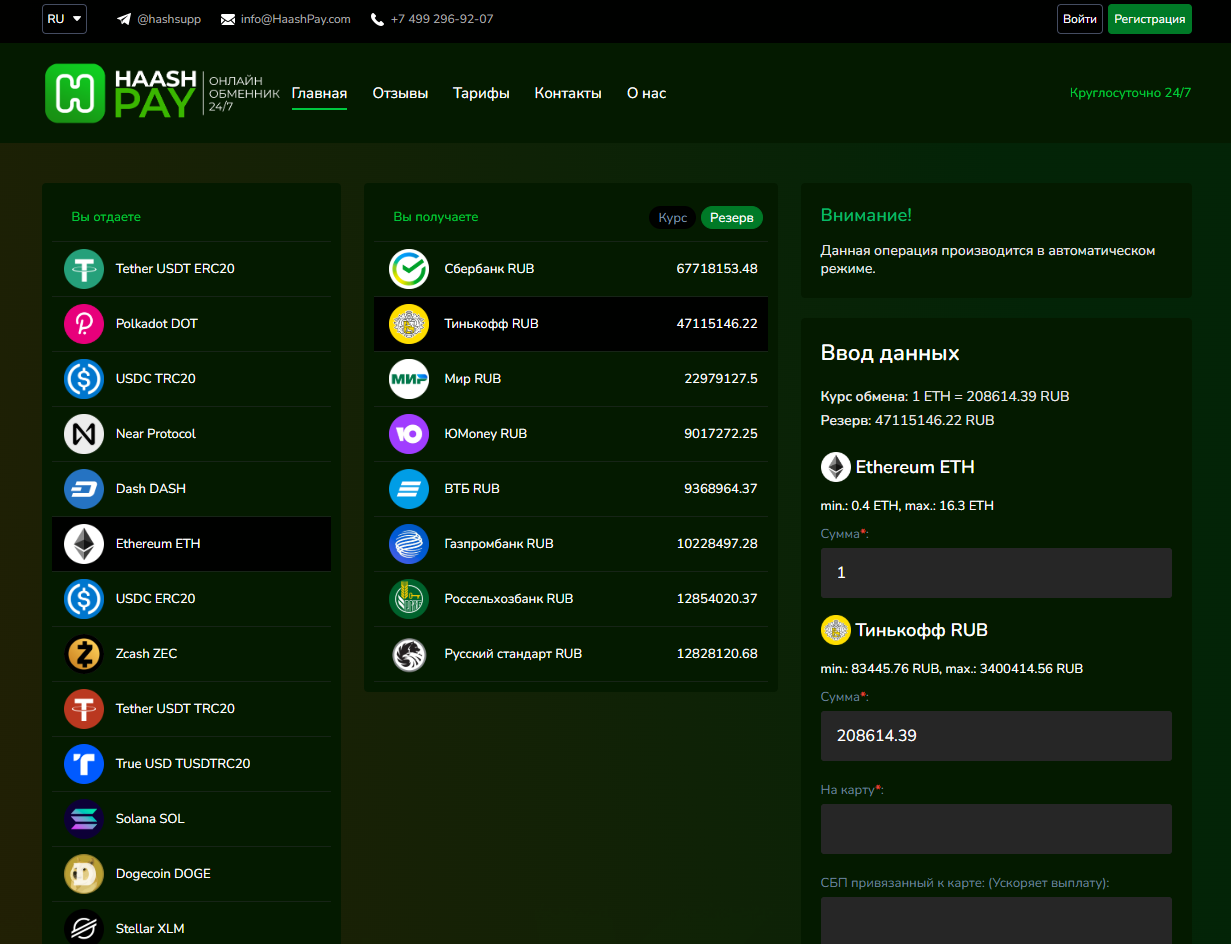Focus the СБП привязанный к карте field

[x=996, y=920]
